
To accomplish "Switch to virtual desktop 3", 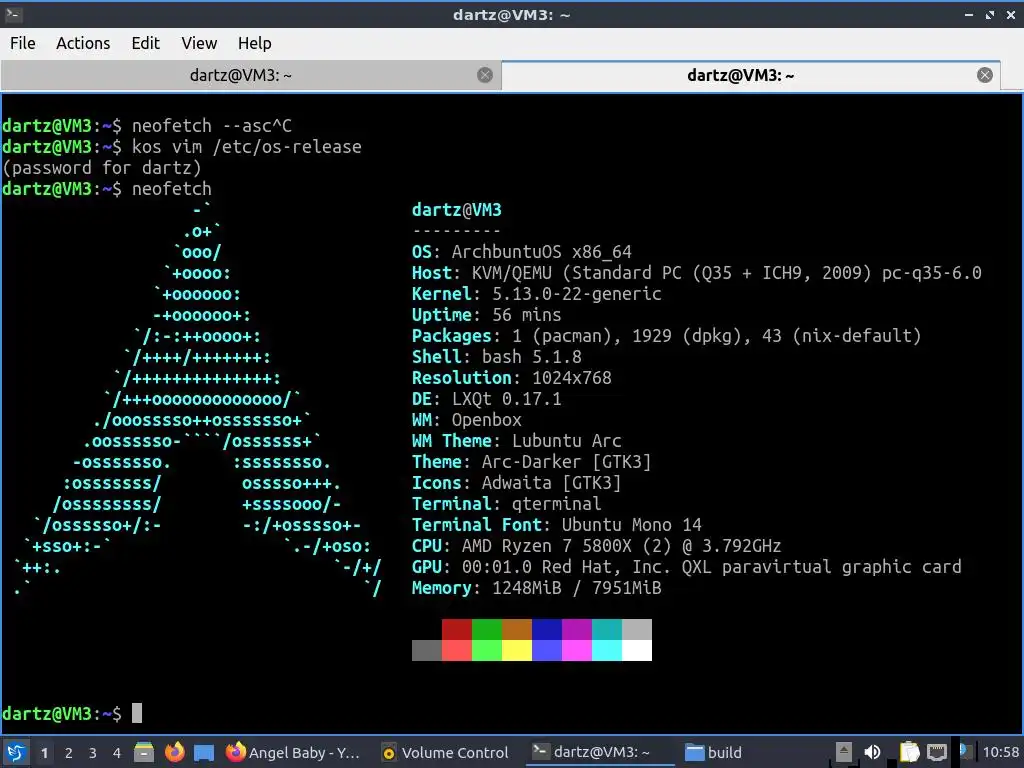I will 93,753.
